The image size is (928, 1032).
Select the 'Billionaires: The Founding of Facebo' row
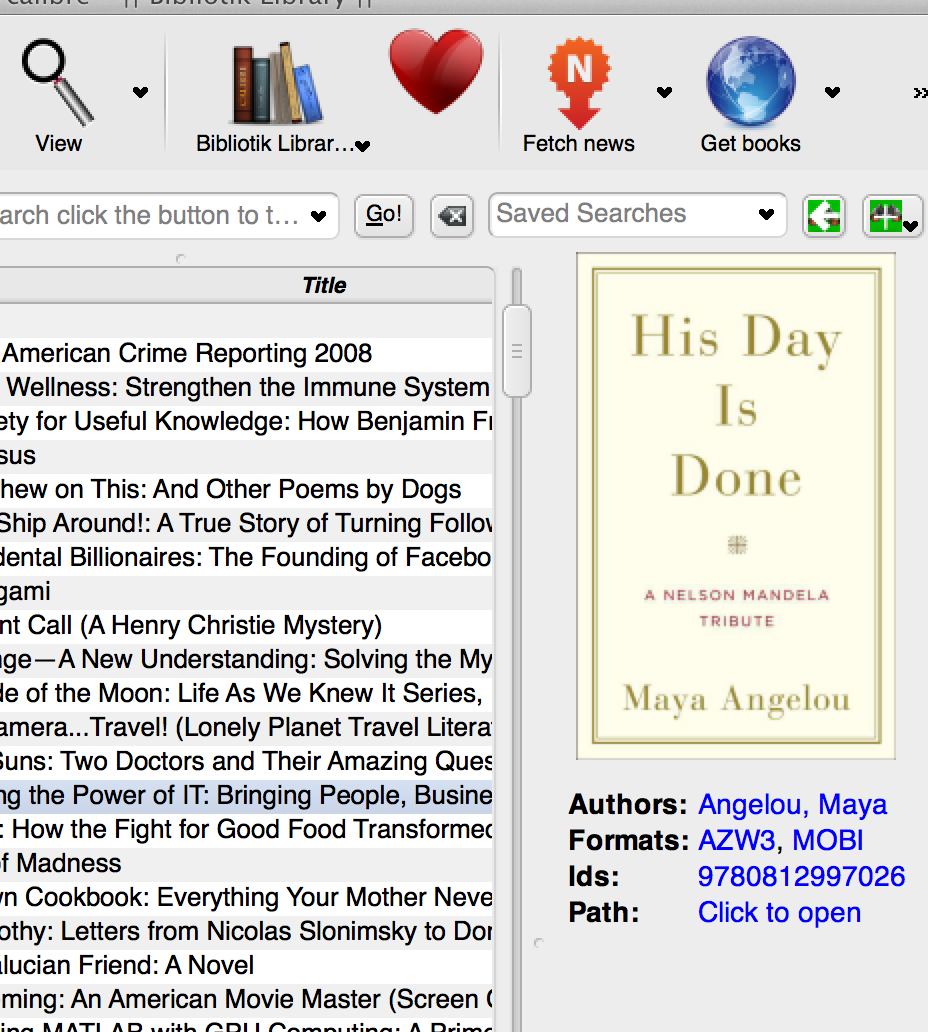coord(246,557)
